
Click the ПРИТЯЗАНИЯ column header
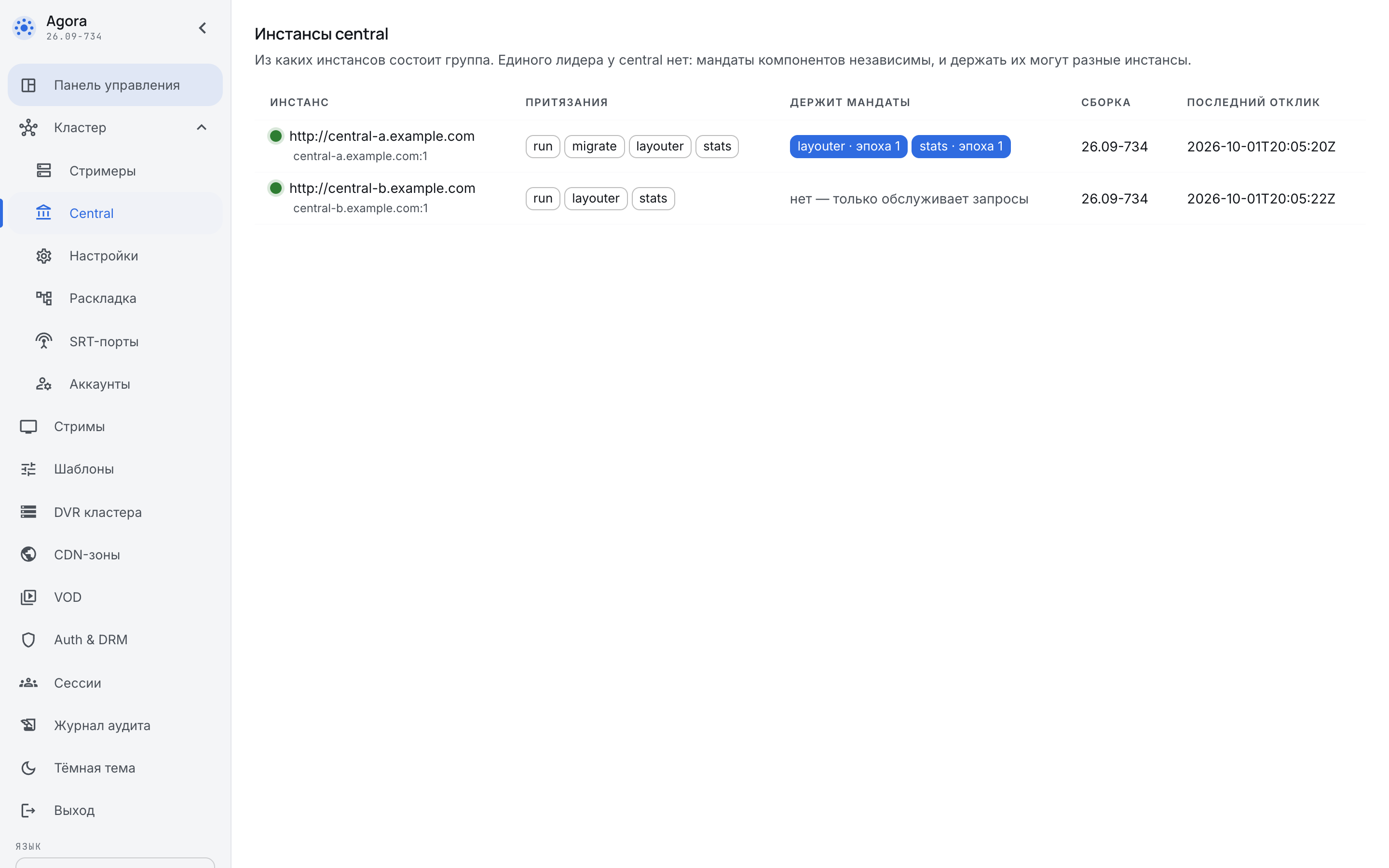pos(567,102)
